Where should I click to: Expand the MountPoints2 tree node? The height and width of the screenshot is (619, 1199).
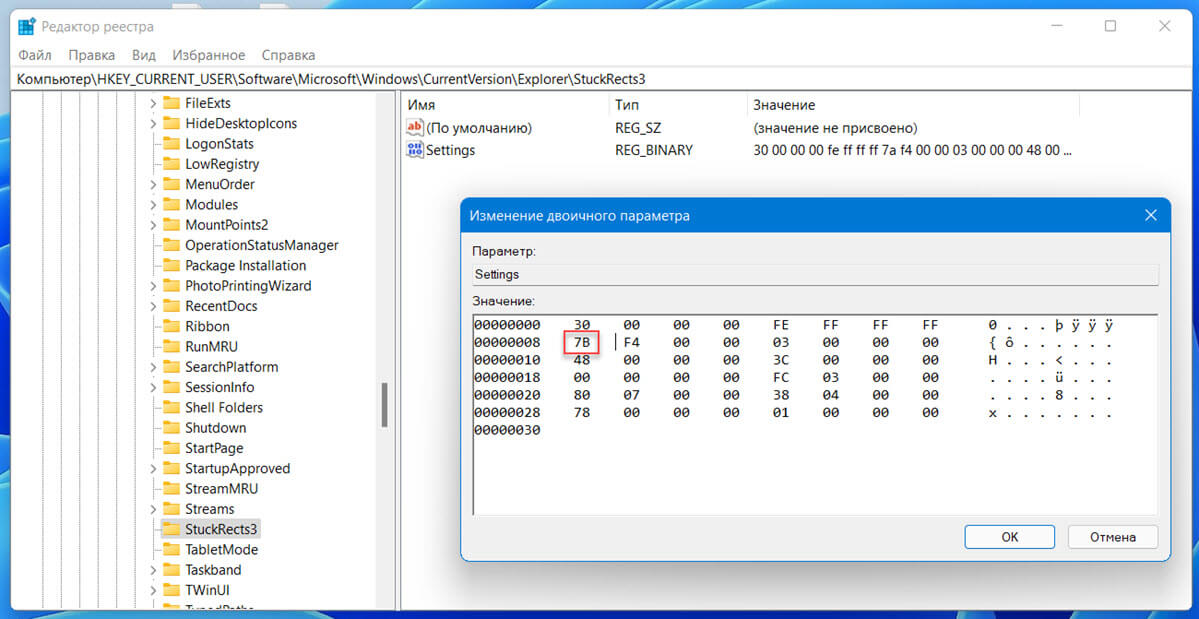153,225
